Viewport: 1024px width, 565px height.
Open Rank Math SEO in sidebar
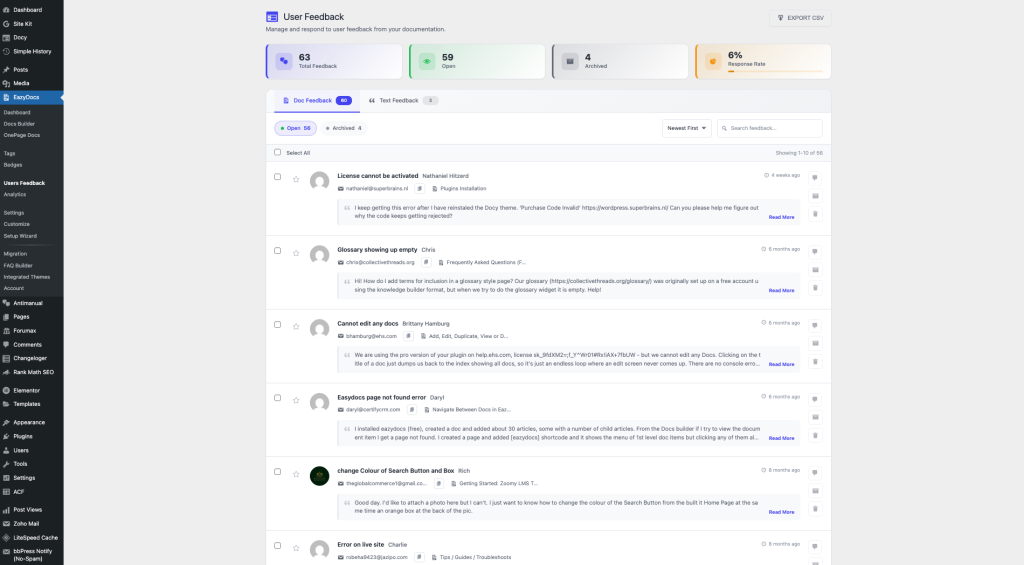coord(31,372)
